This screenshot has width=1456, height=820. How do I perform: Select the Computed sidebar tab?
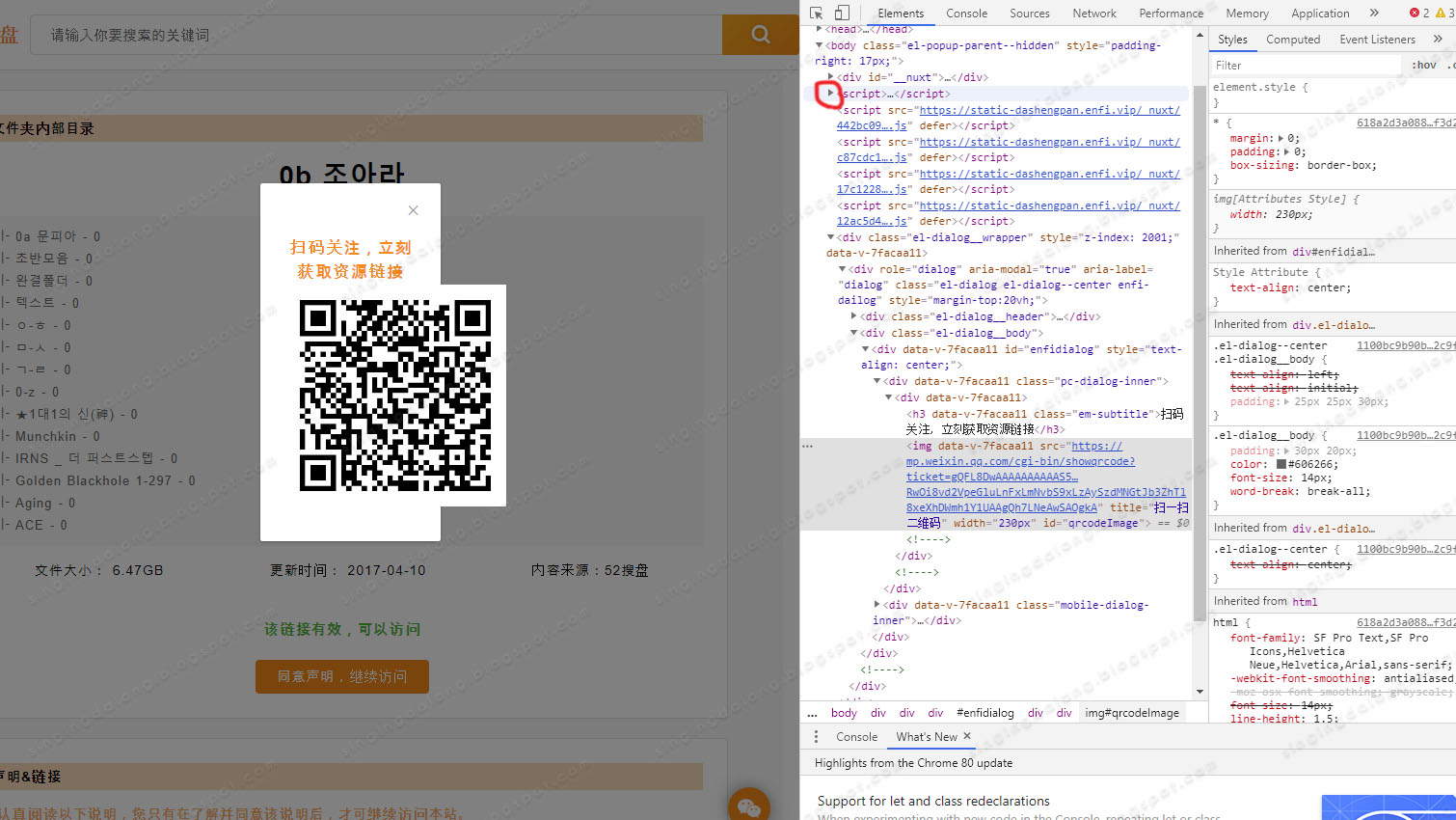click(1293, 40)
